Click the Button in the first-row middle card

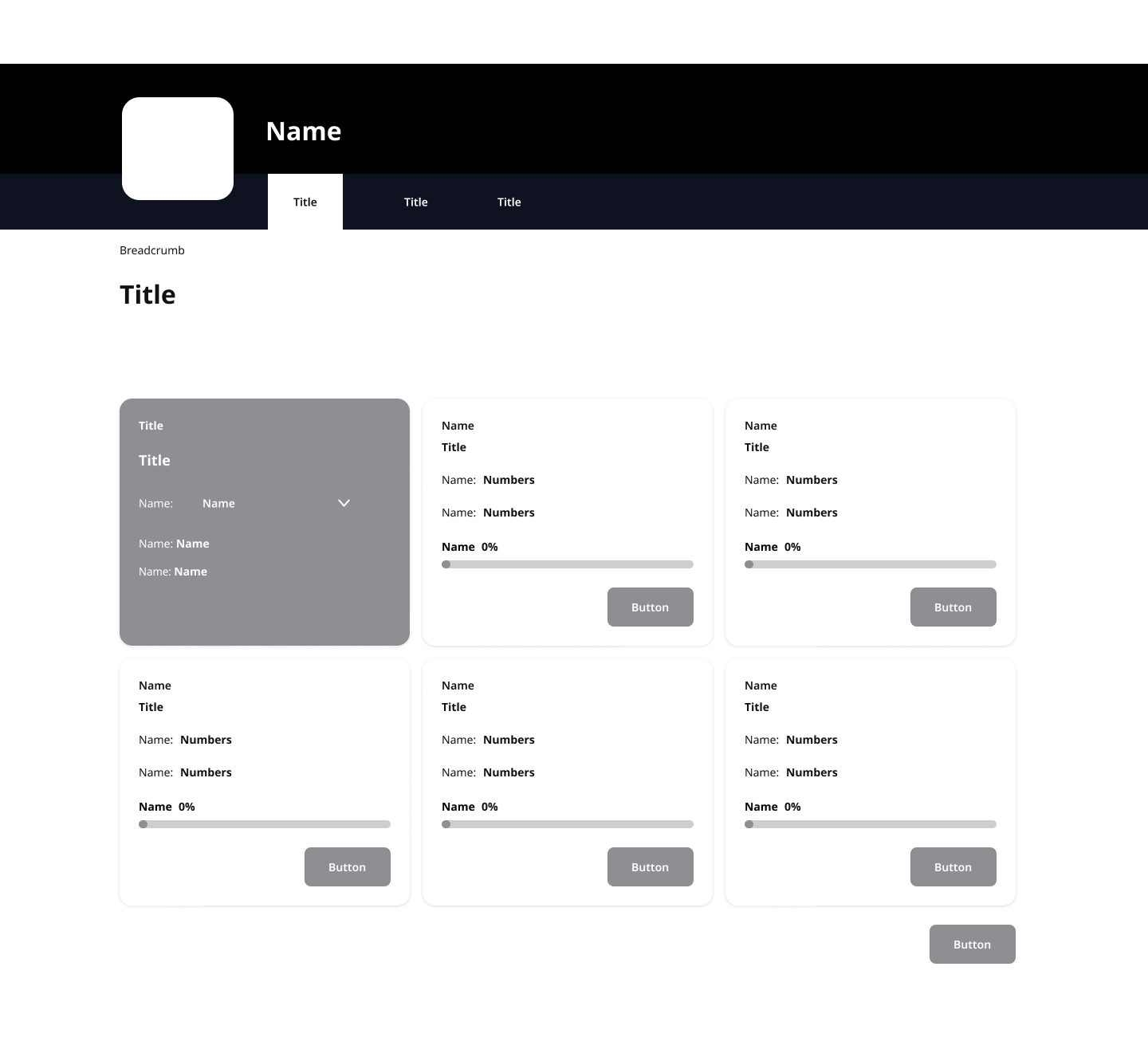651,607
